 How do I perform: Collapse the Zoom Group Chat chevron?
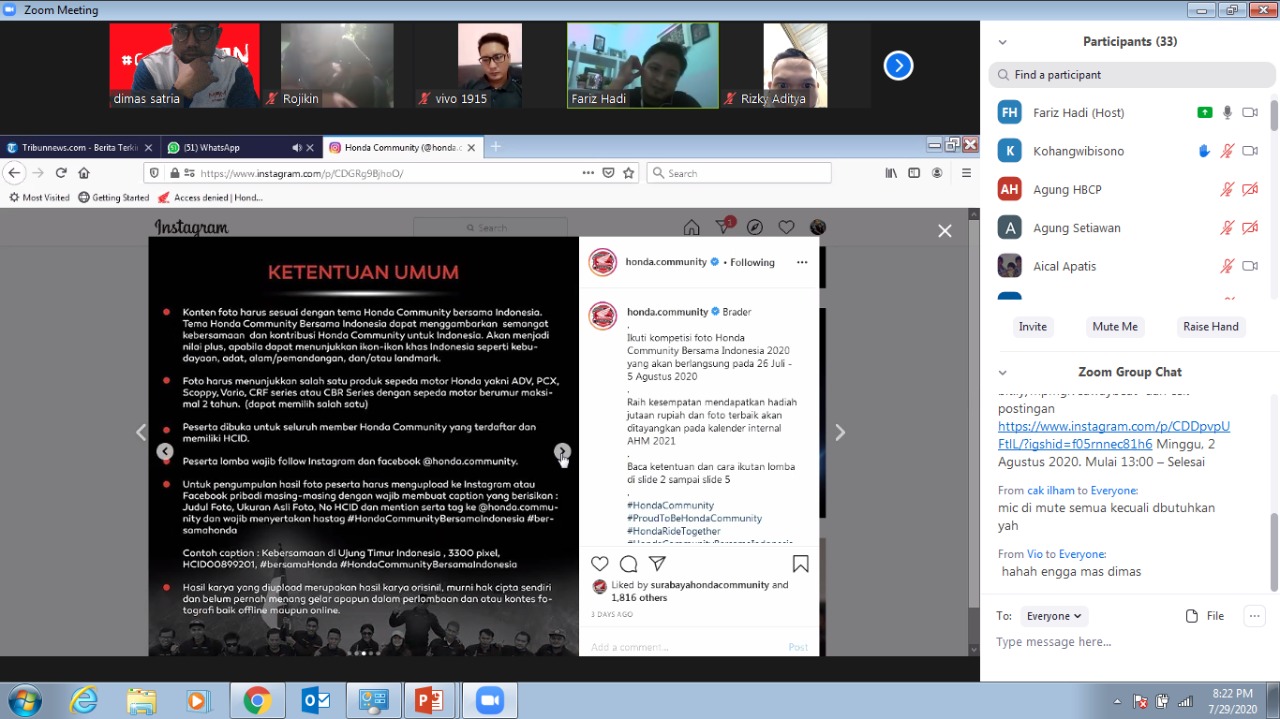(1003, 373)
